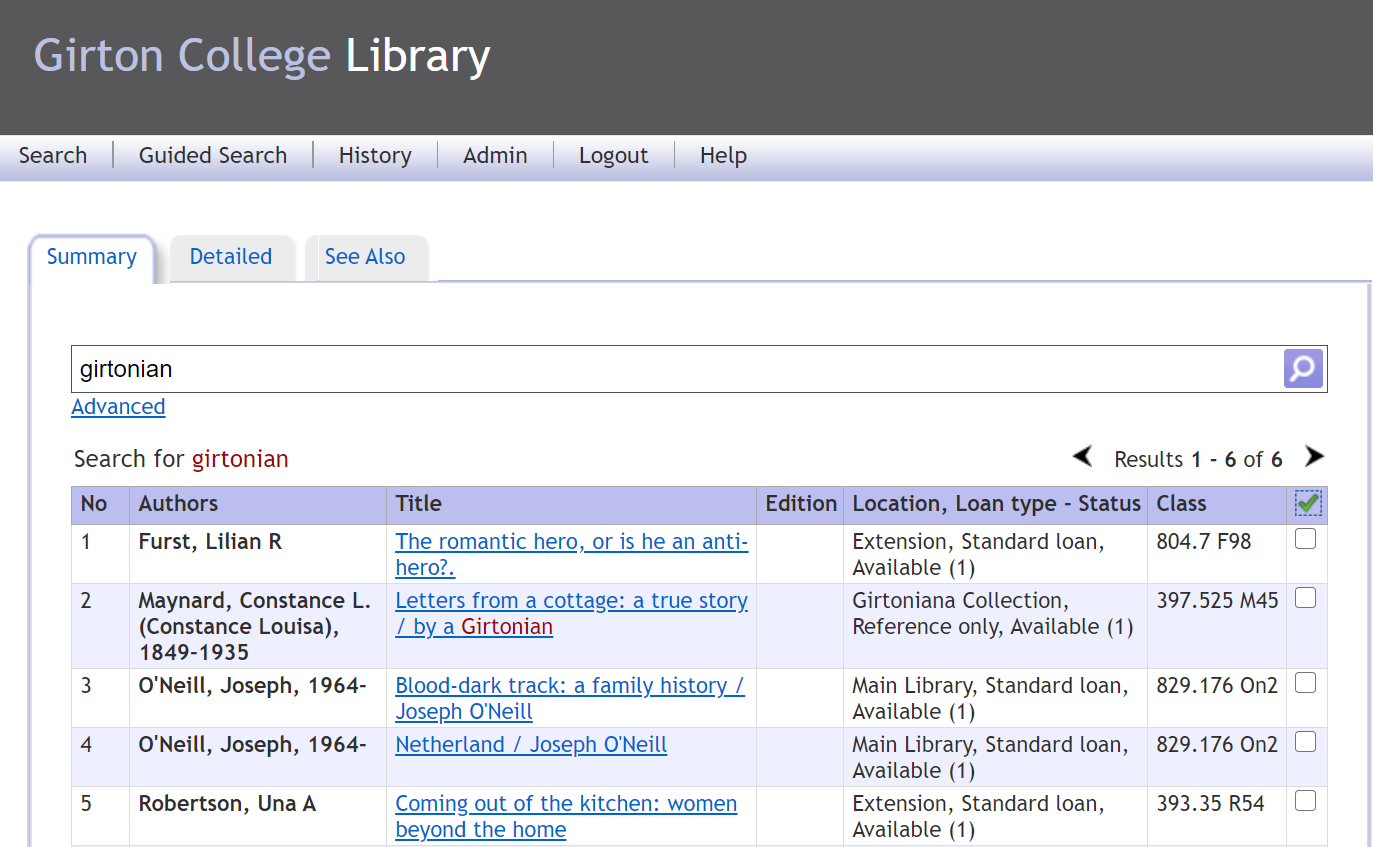Image resolution: width=1373 pixels, height=847 pixels.
Task: Mark checkbox for Netherland row
Action: click(1305, 743)
